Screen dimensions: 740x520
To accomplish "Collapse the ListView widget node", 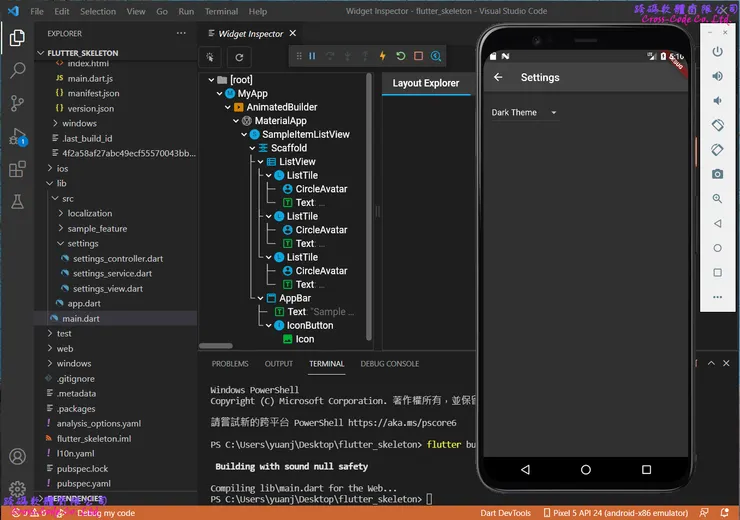I will point(262,162).
